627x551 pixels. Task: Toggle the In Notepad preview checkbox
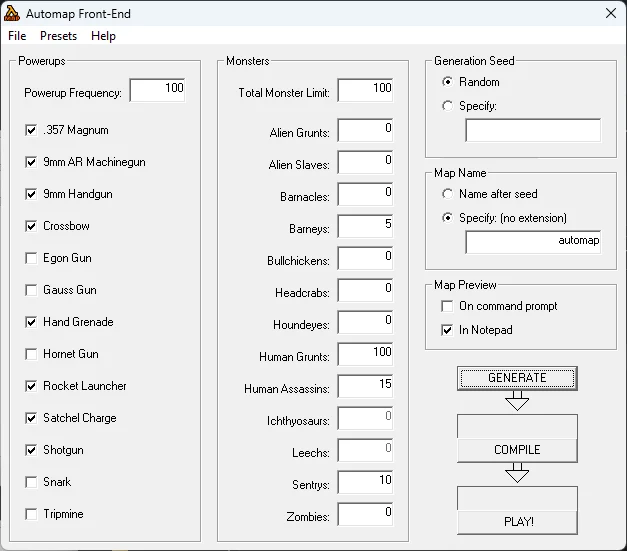click(x=447, y=330)
